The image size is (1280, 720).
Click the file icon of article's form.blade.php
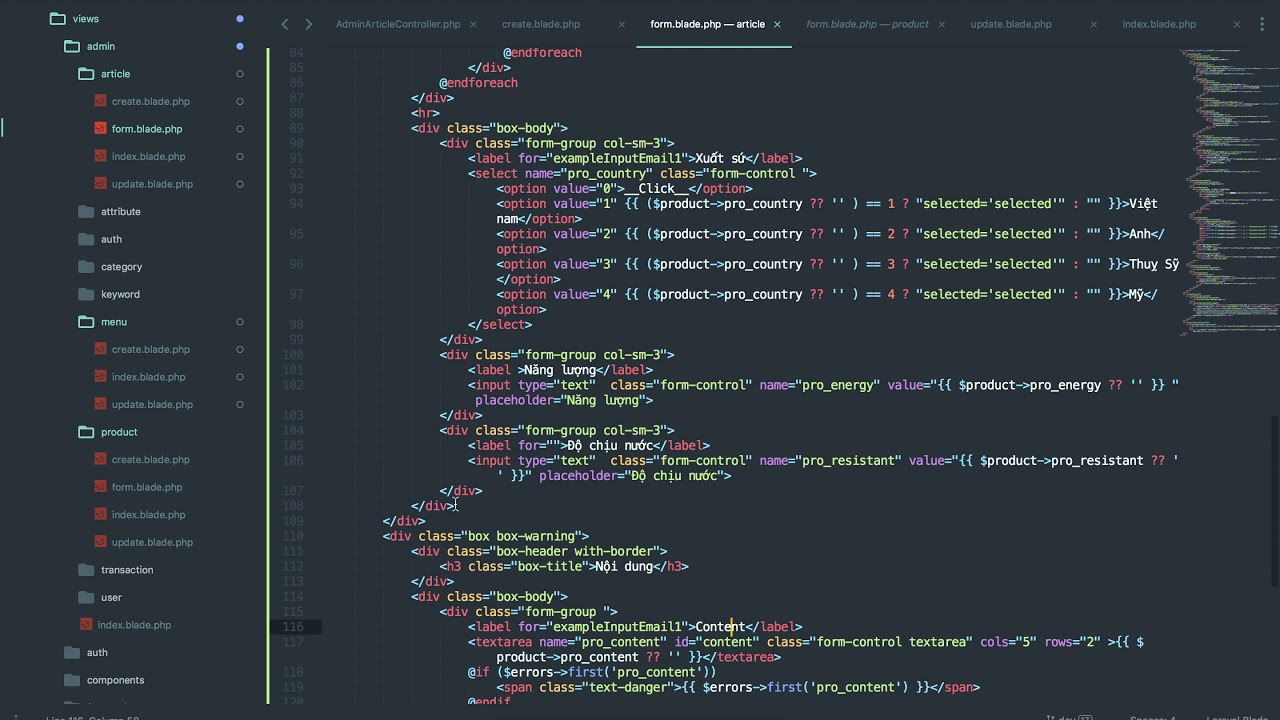[x=100, y=129]
